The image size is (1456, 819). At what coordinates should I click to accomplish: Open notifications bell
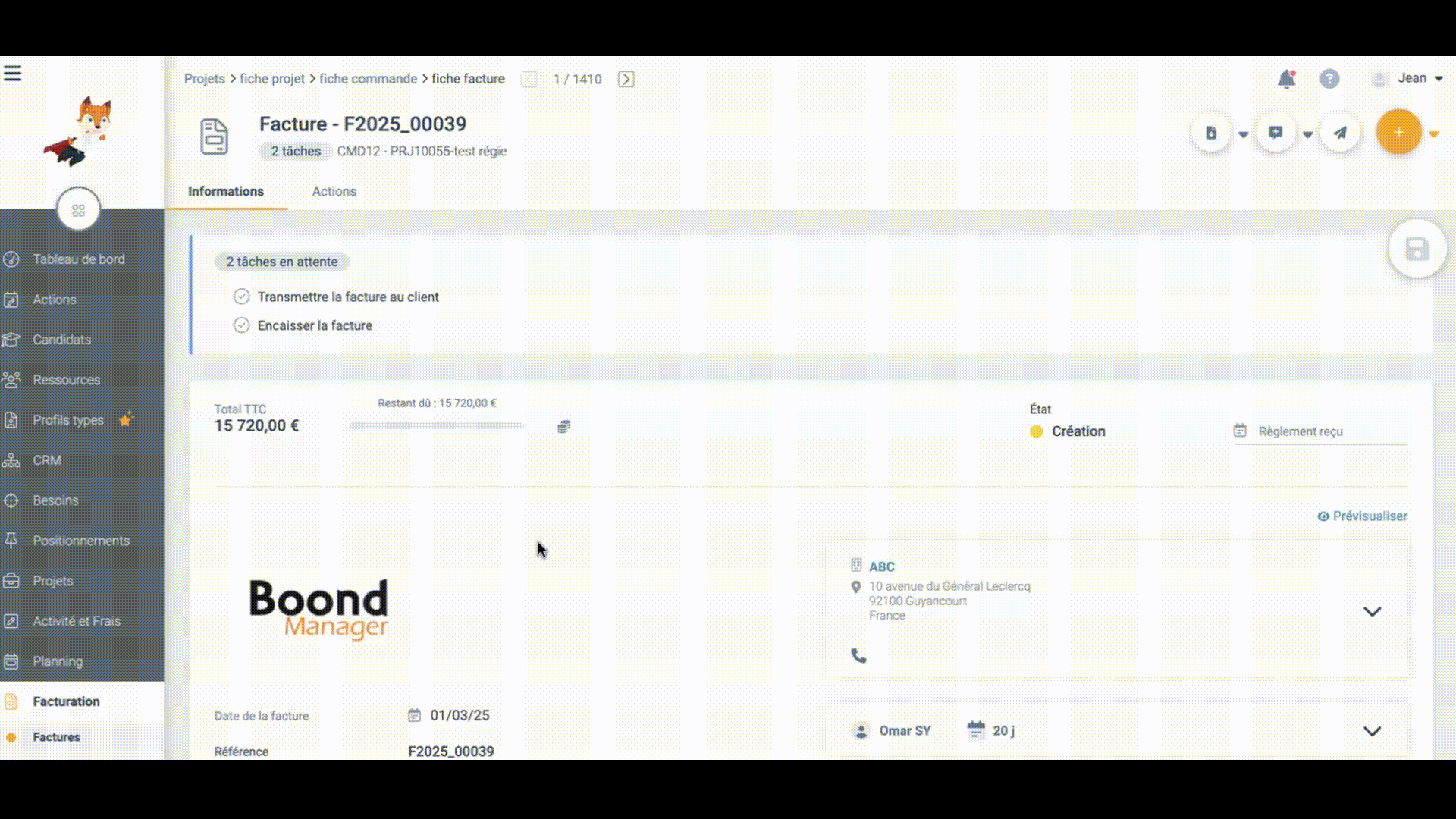click(x=1287, y=79)
